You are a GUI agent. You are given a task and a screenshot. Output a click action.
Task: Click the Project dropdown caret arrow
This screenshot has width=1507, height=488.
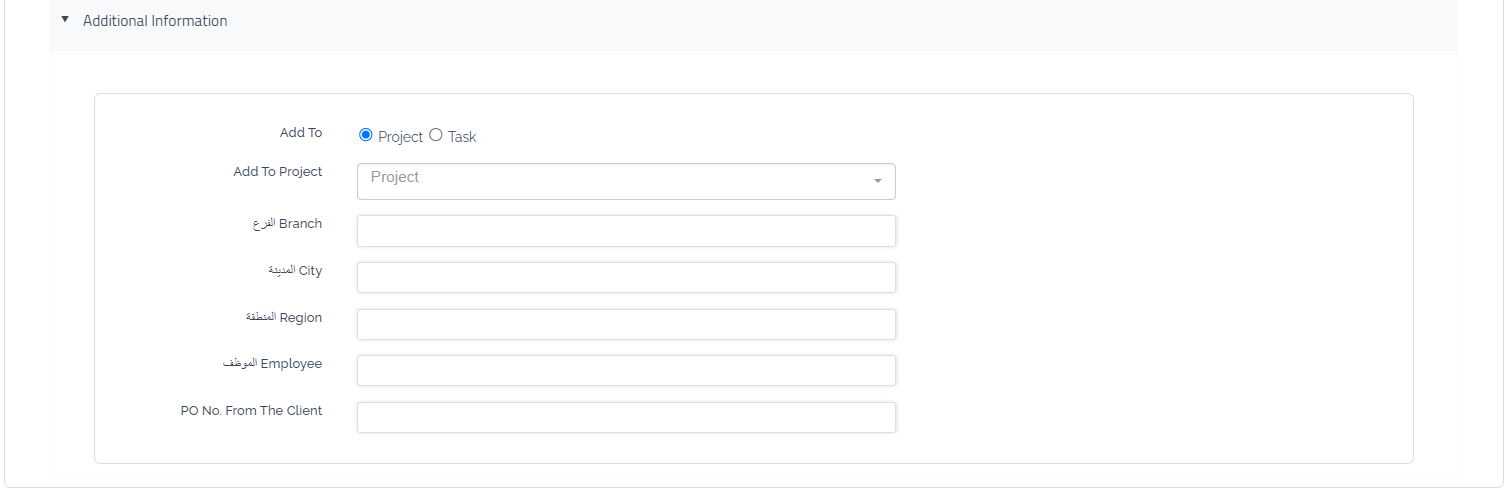click(878, 181)
